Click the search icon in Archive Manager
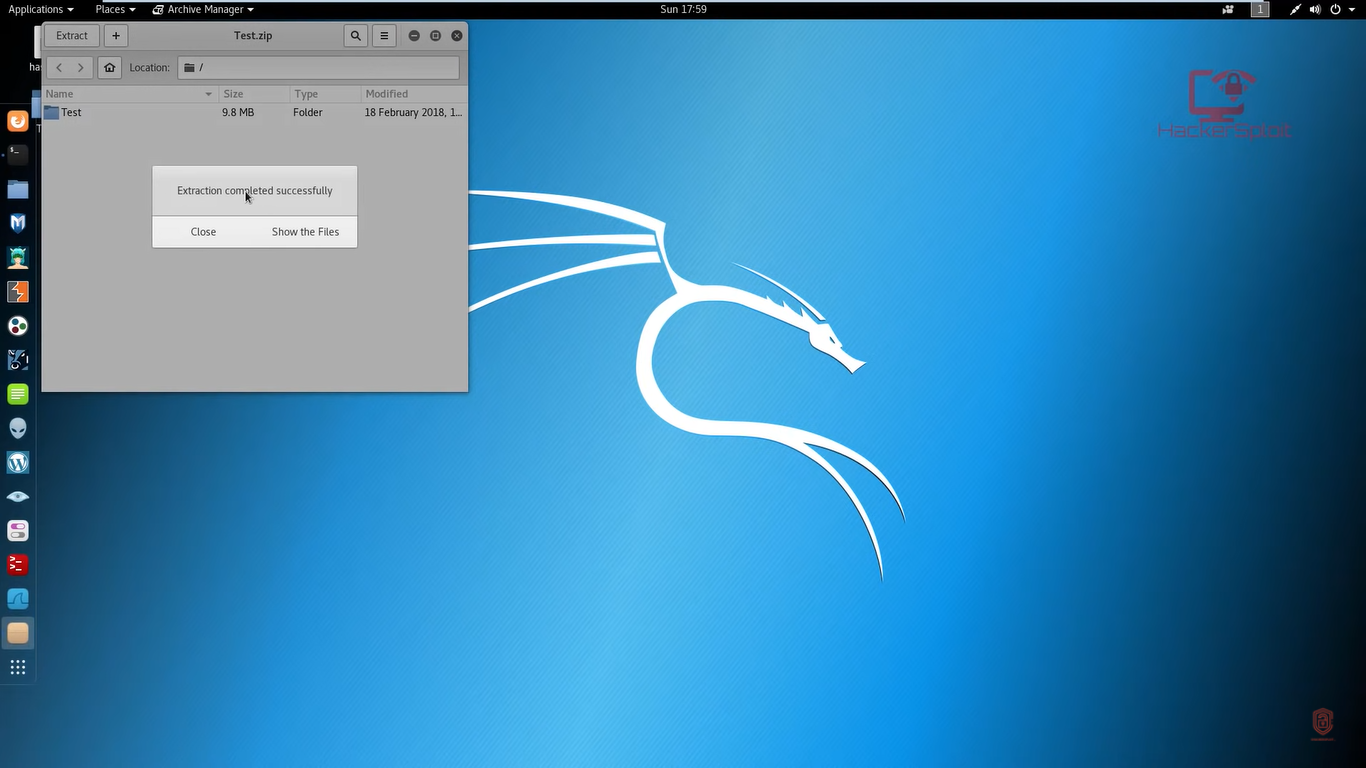1366x768 pixels. (x=355, y=36)
